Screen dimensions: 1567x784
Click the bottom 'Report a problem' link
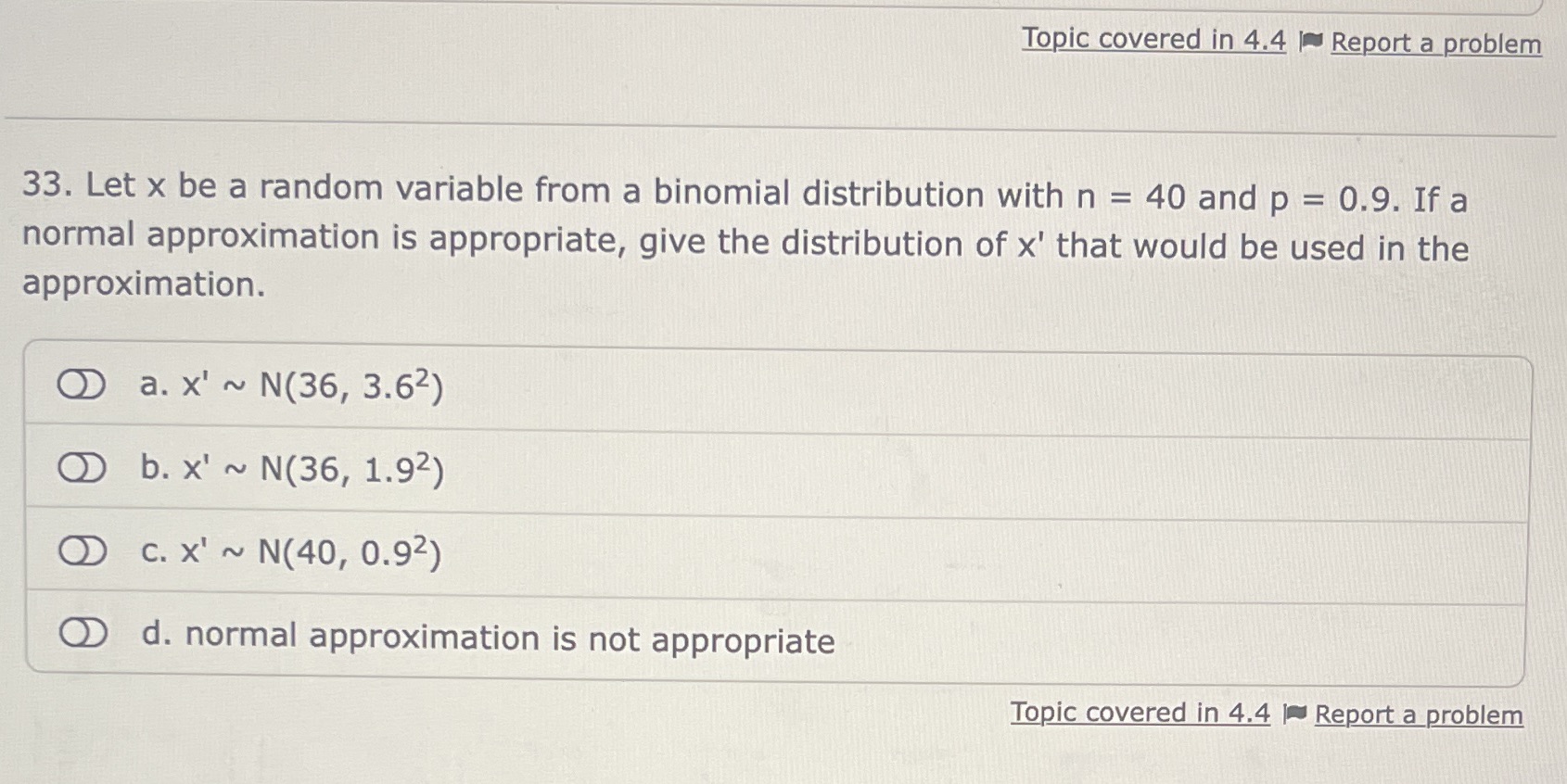(1419, 715)
